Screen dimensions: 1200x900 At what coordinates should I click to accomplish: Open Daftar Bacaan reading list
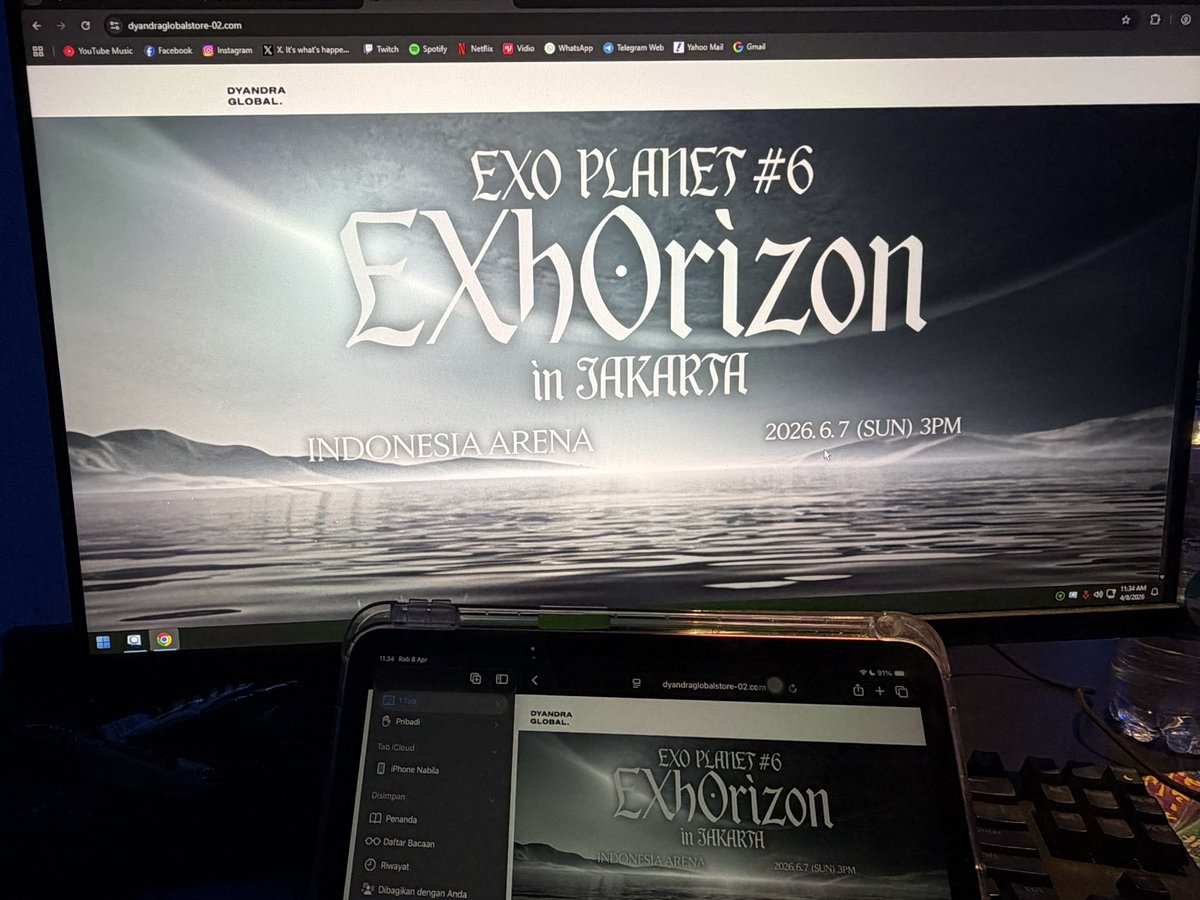[400, 843]
